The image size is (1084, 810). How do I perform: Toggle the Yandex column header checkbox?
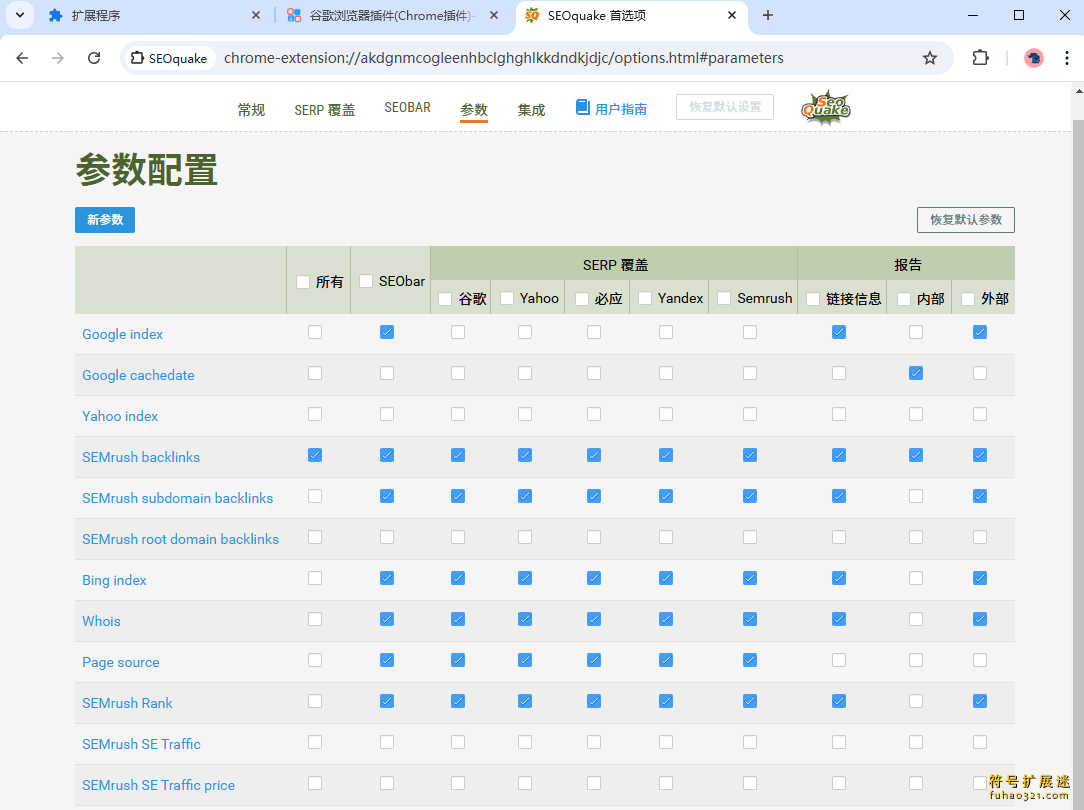point(645,298)
